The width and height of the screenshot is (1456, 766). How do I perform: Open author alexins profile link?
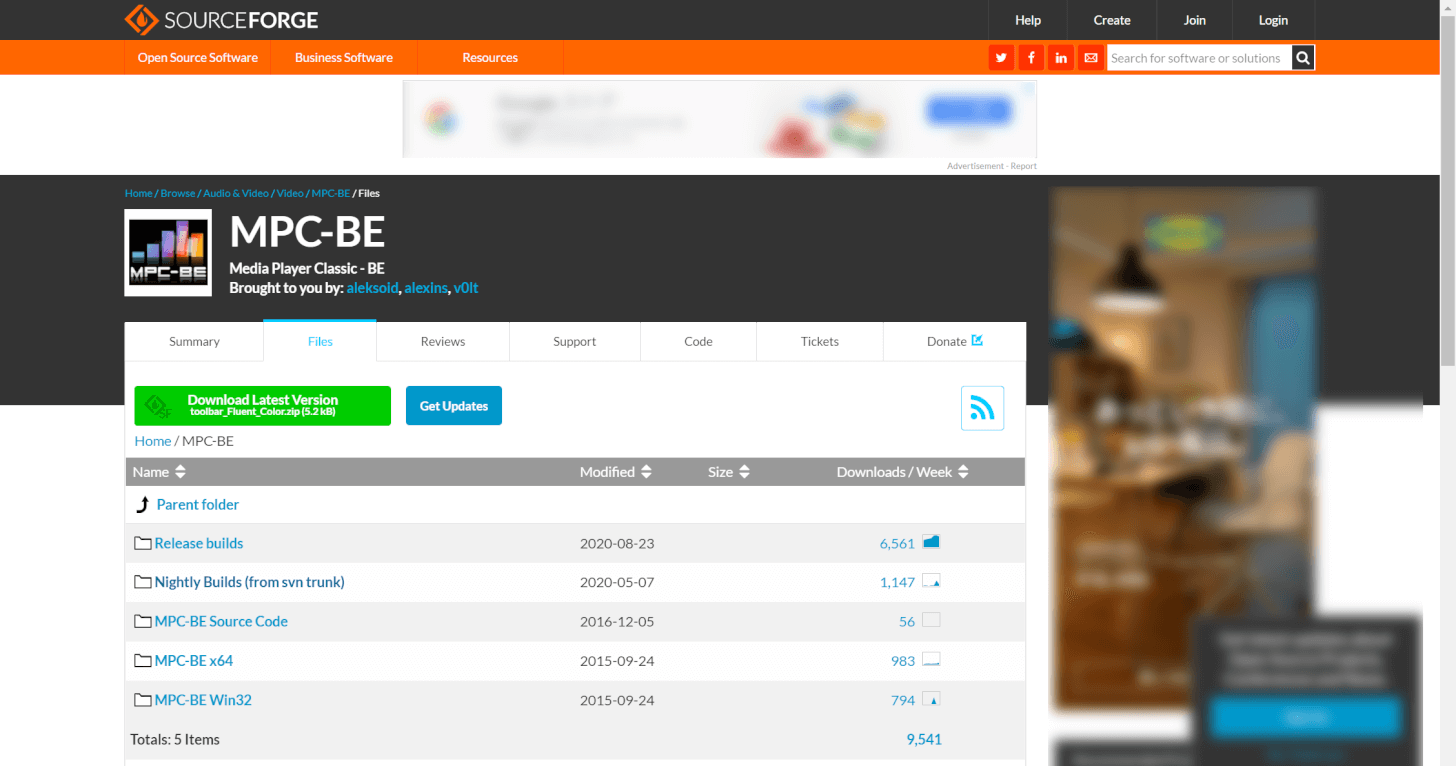(425, 288)
